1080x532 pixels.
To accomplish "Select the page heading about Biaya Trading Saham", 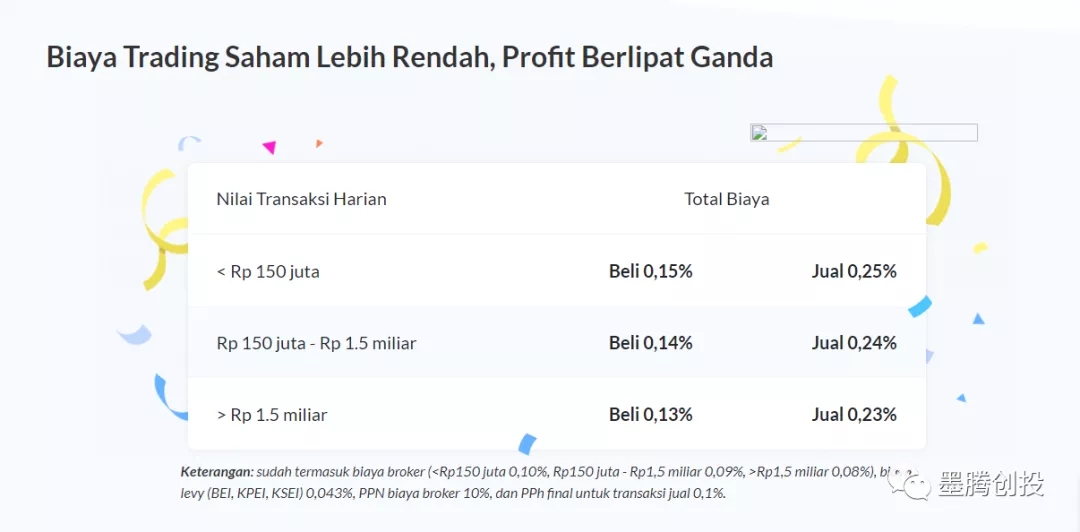I will pyautogui.click(x=410, y=57).
